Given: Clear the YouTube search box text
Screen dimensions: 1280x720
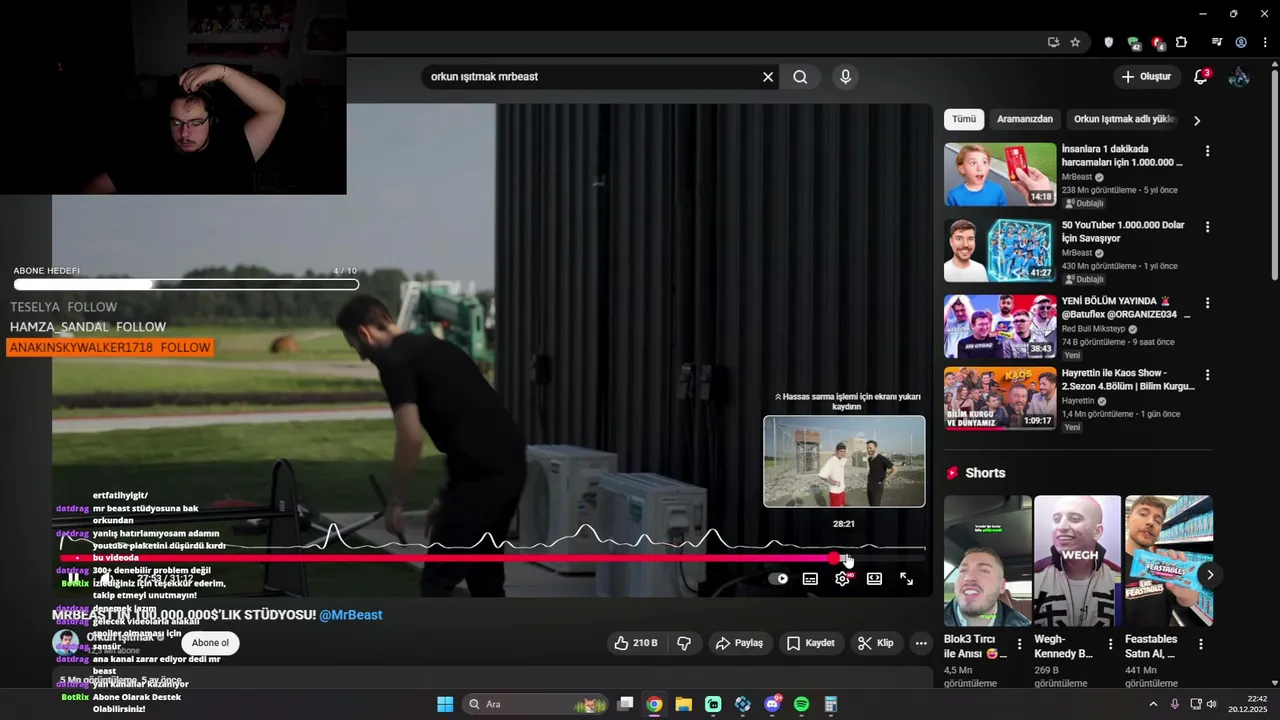Looking at the screenshot, I should point(768,77).
